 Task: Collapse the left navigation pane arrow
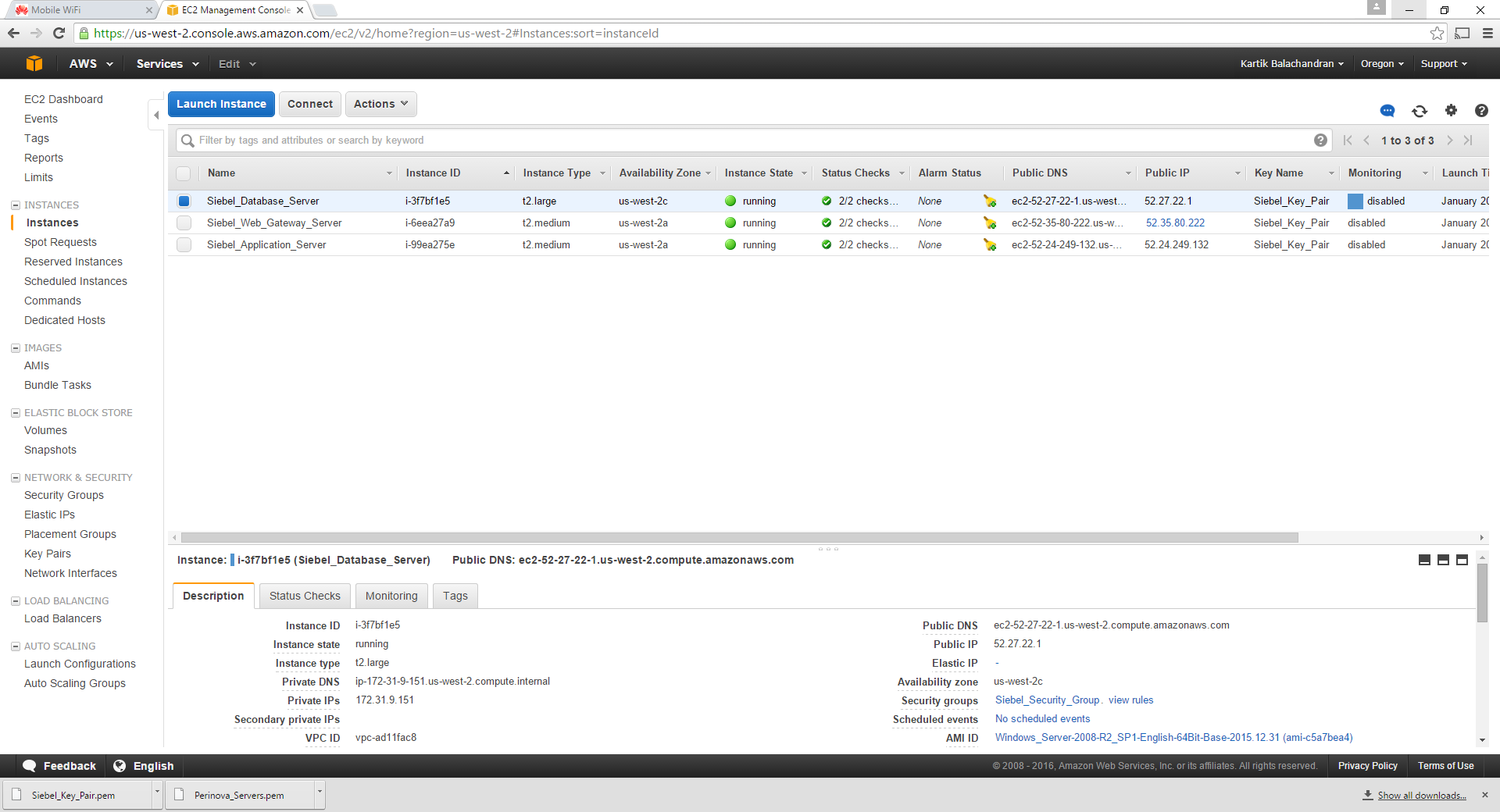coord(156,116)
